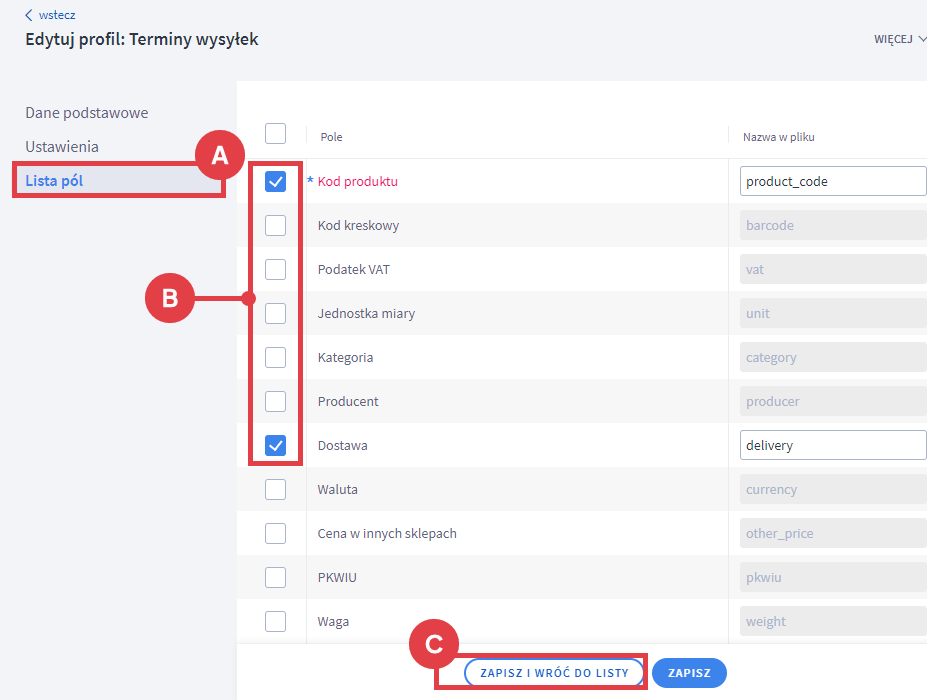Click the blue ZAPISZ button

click(689, 674)
